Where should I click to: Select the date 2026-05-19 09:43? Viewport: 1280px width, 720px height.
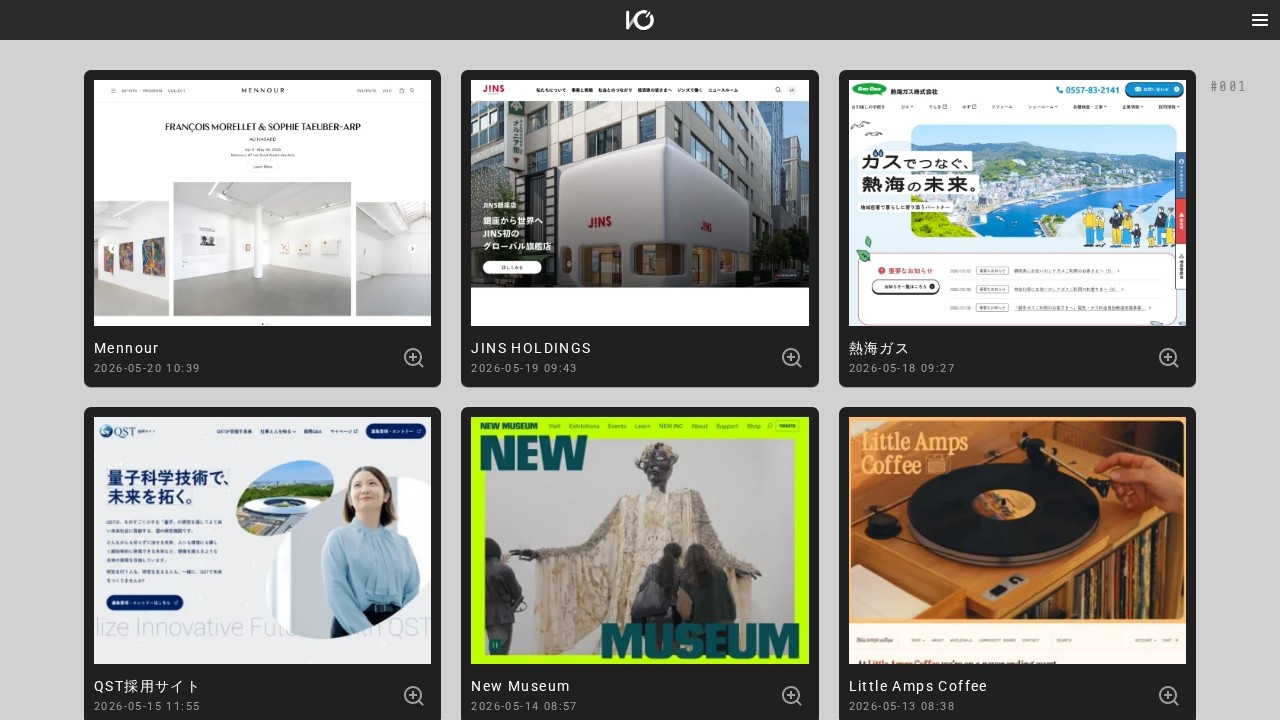[x=524, y=368]
